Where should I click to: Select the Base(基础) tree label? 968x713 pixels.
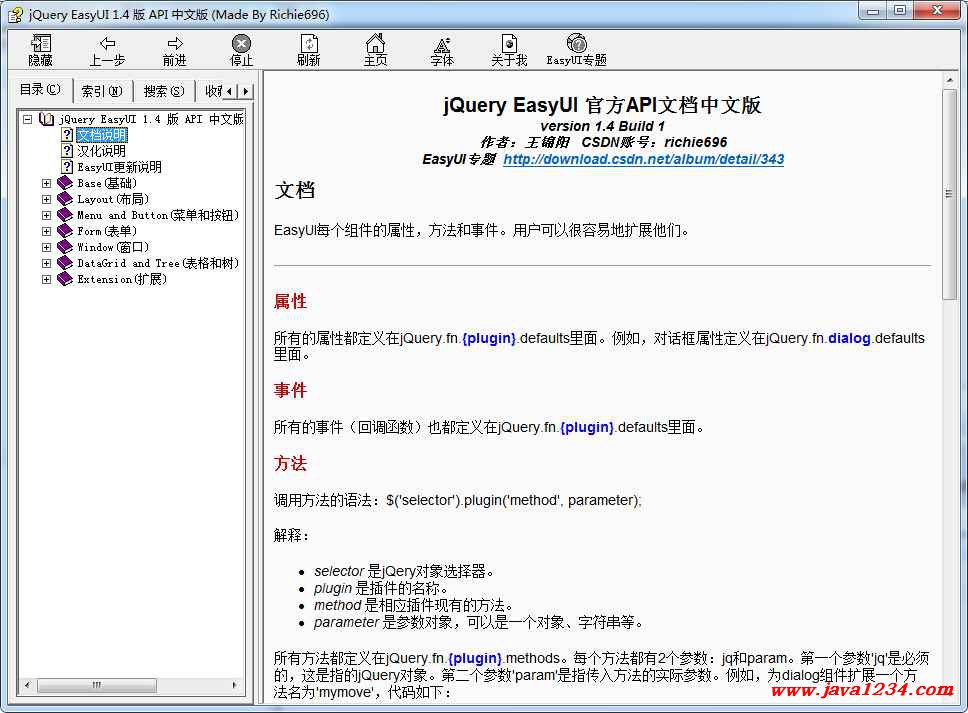[107, 183]
